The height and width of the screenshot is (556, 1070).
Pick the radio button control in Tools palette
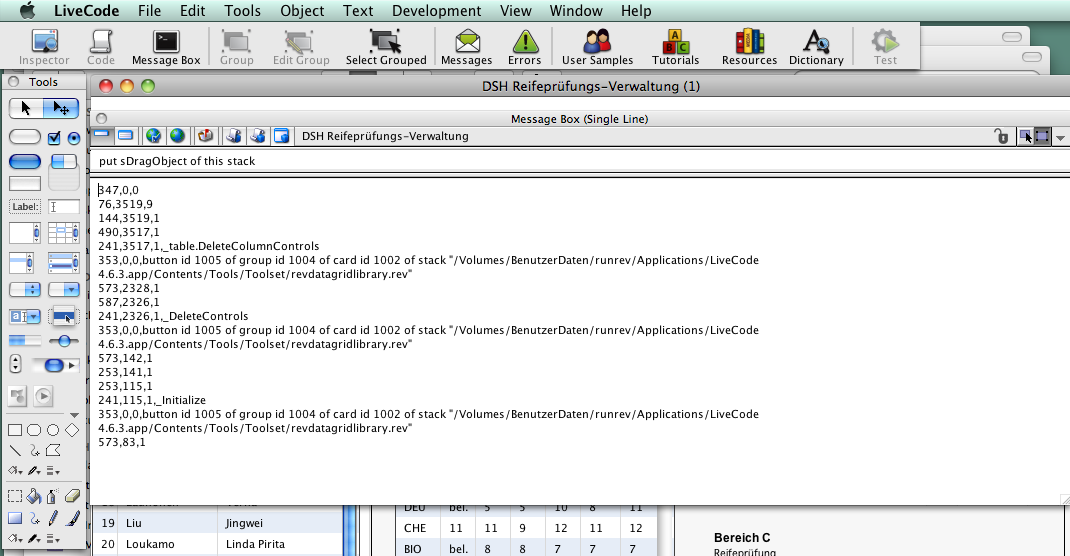click(73, 138)
